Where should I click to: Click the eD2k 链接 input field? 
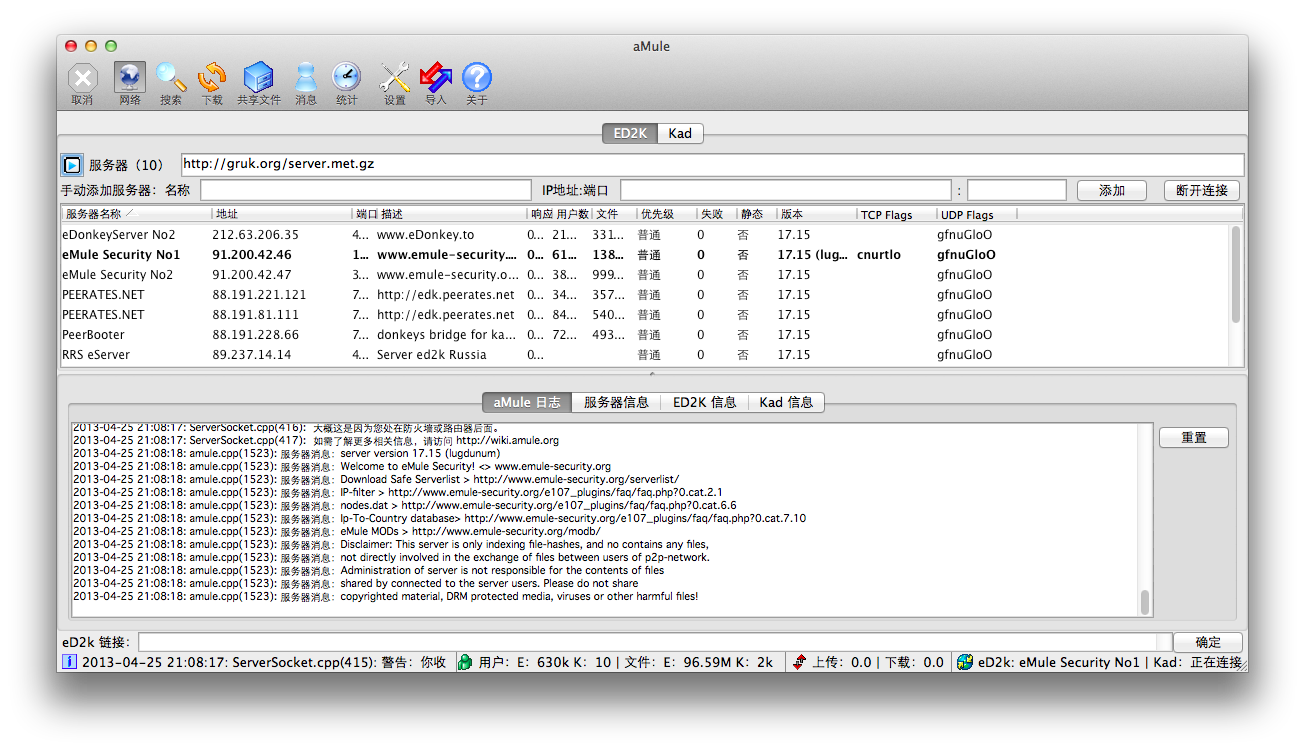[x=654, y=642]
